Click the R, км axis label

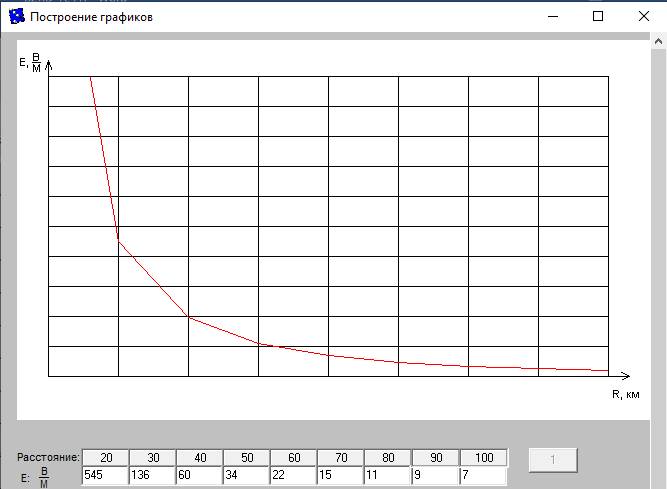(625, 395)
